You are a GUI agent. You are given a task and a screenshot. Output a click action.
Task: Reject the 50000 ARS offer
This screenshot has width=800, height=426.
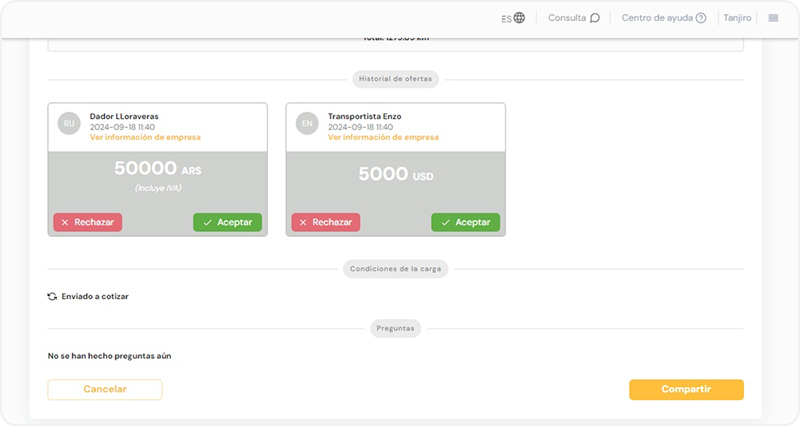[88, 222]
